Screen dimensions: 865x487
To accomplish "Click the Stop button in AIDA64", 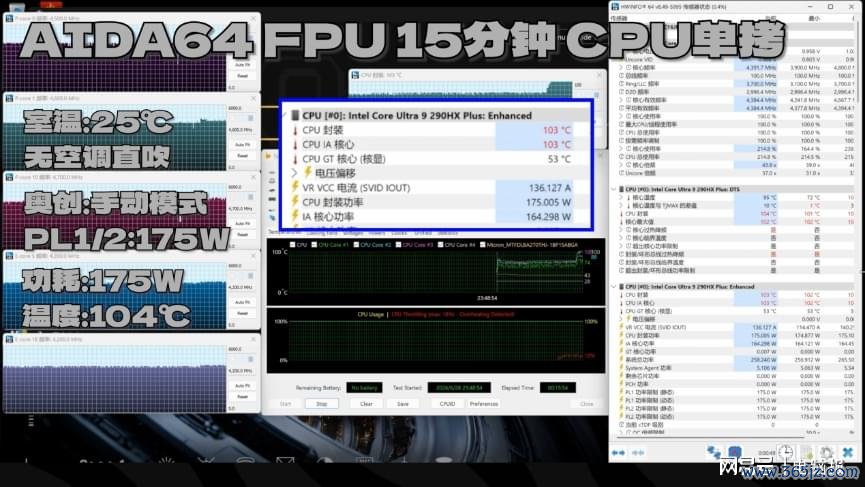I will pyautogui.click(x=322, y=404).
